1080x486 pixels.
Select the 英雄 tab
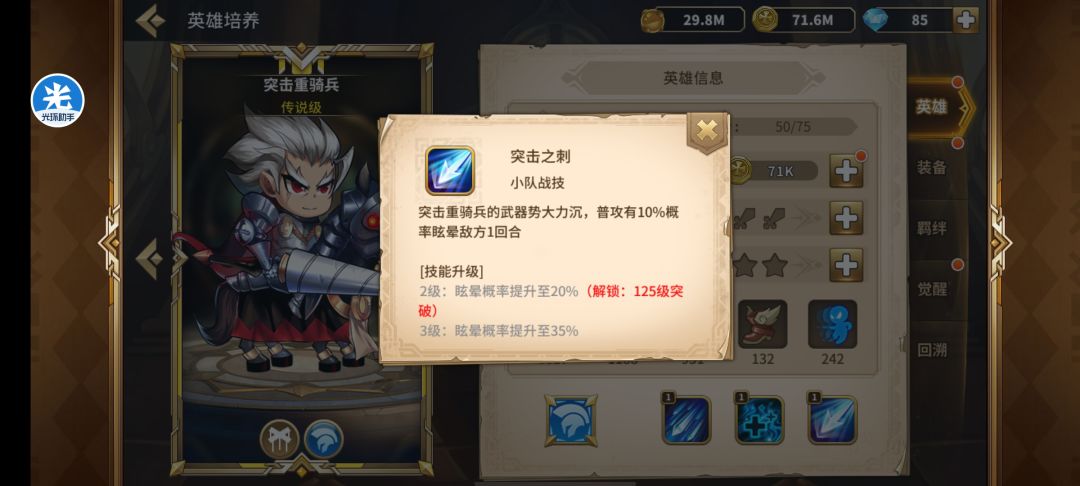click(x=932, y=107)
